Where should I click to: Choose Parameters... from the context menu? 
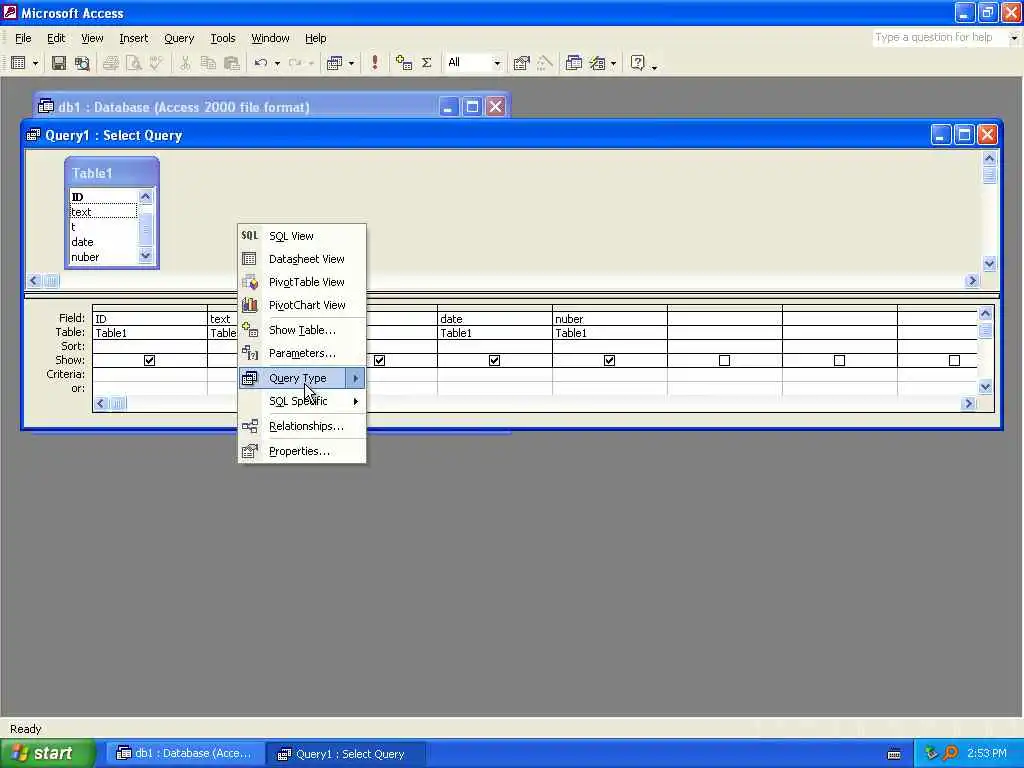[302, 353]
